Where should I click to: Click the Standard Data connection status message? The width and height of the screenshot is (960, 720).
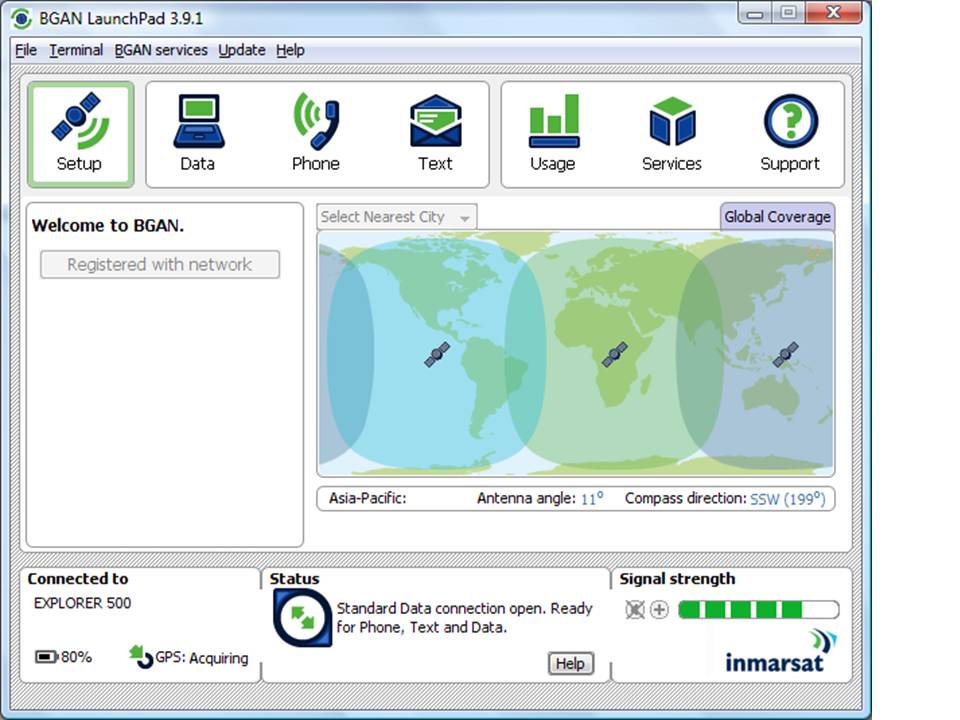465,618
